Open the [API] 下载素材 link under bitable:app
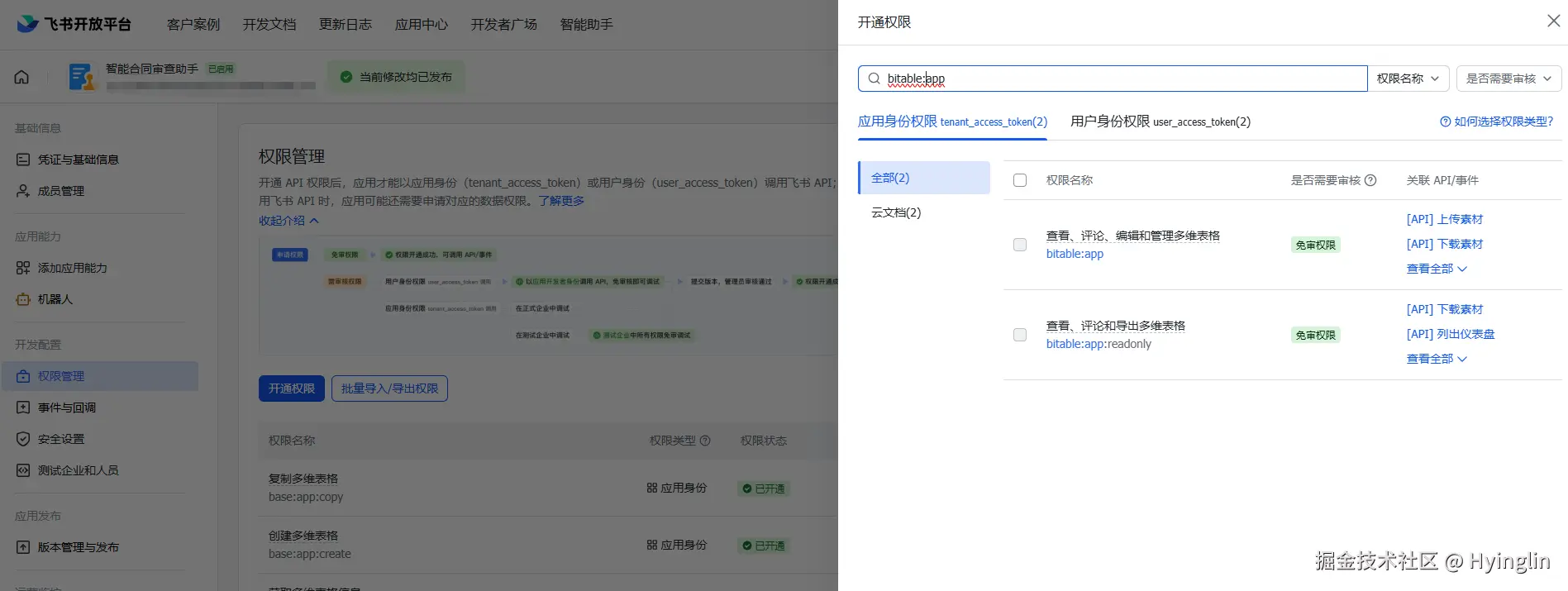This screenshot has width=1568, height=591. (1445, 244)
